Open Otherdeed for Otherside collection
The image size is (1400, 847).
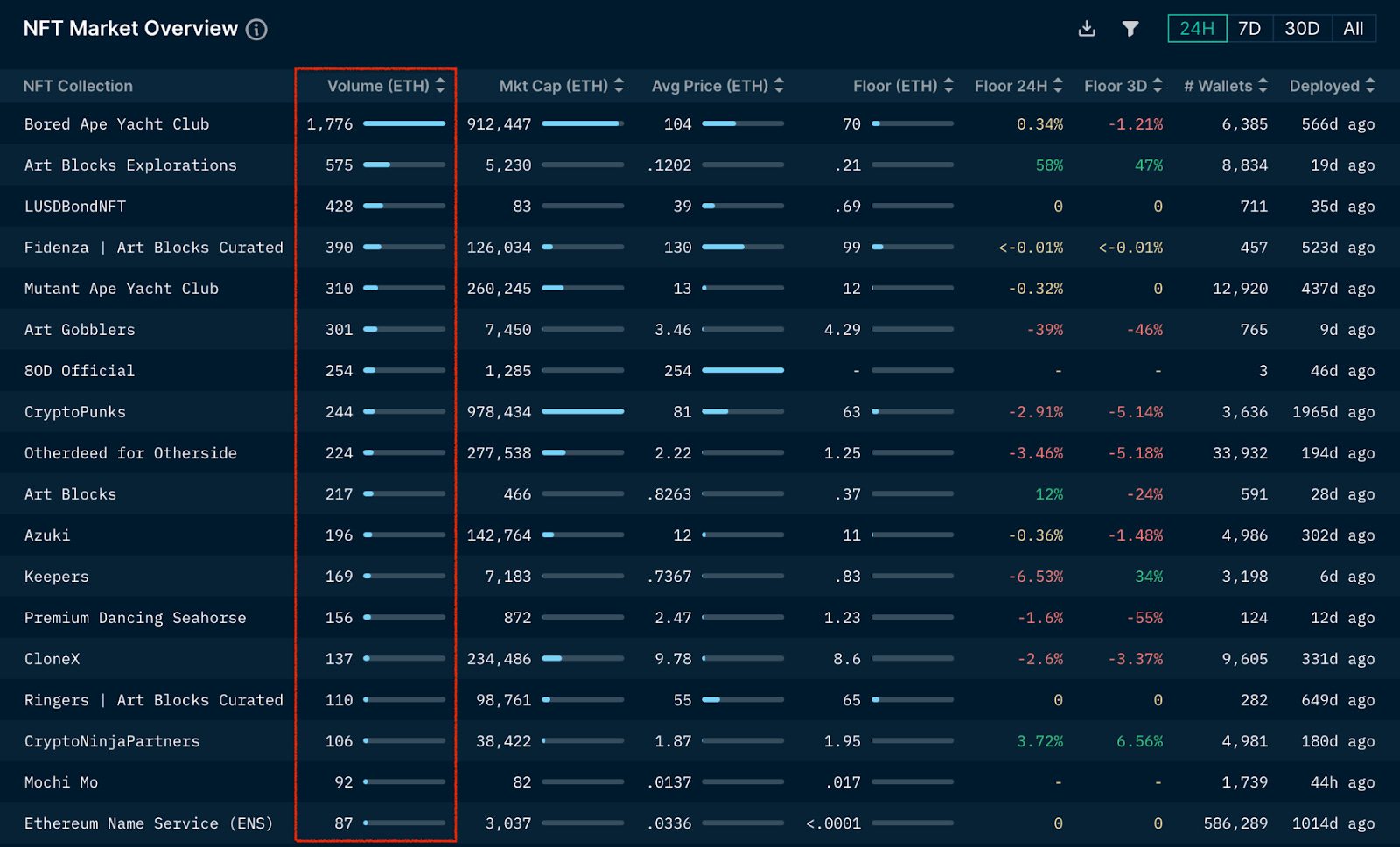point(130,453)
